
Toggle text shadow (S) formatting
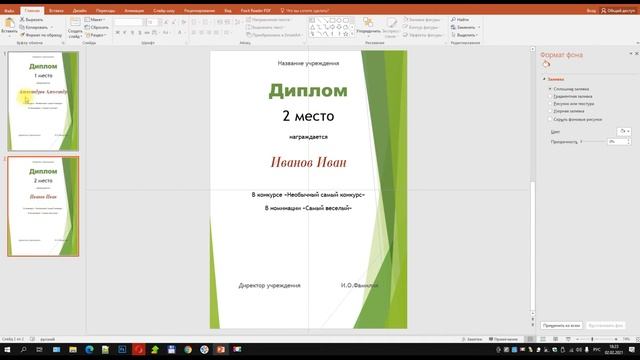point(140,32)
